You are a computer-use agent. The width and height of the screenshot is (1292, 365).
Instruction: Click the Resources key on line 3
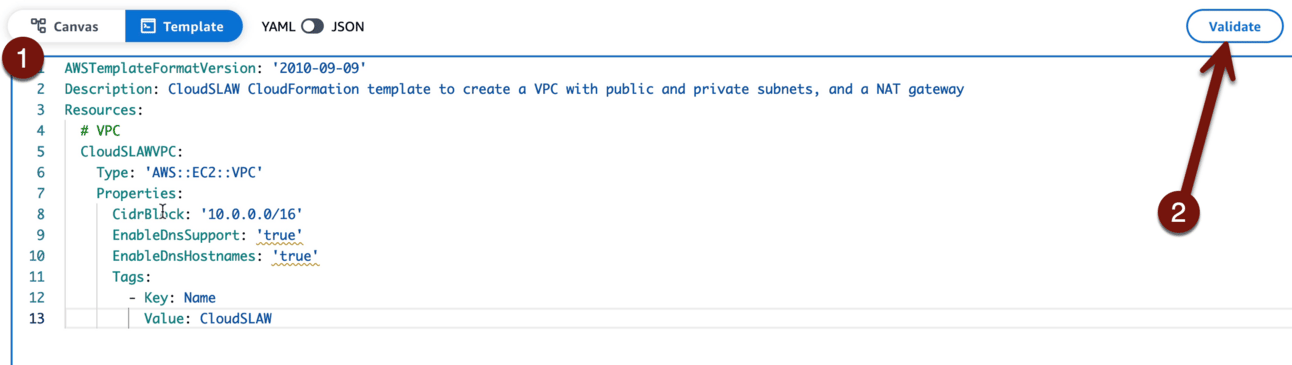tap(104, 110)
